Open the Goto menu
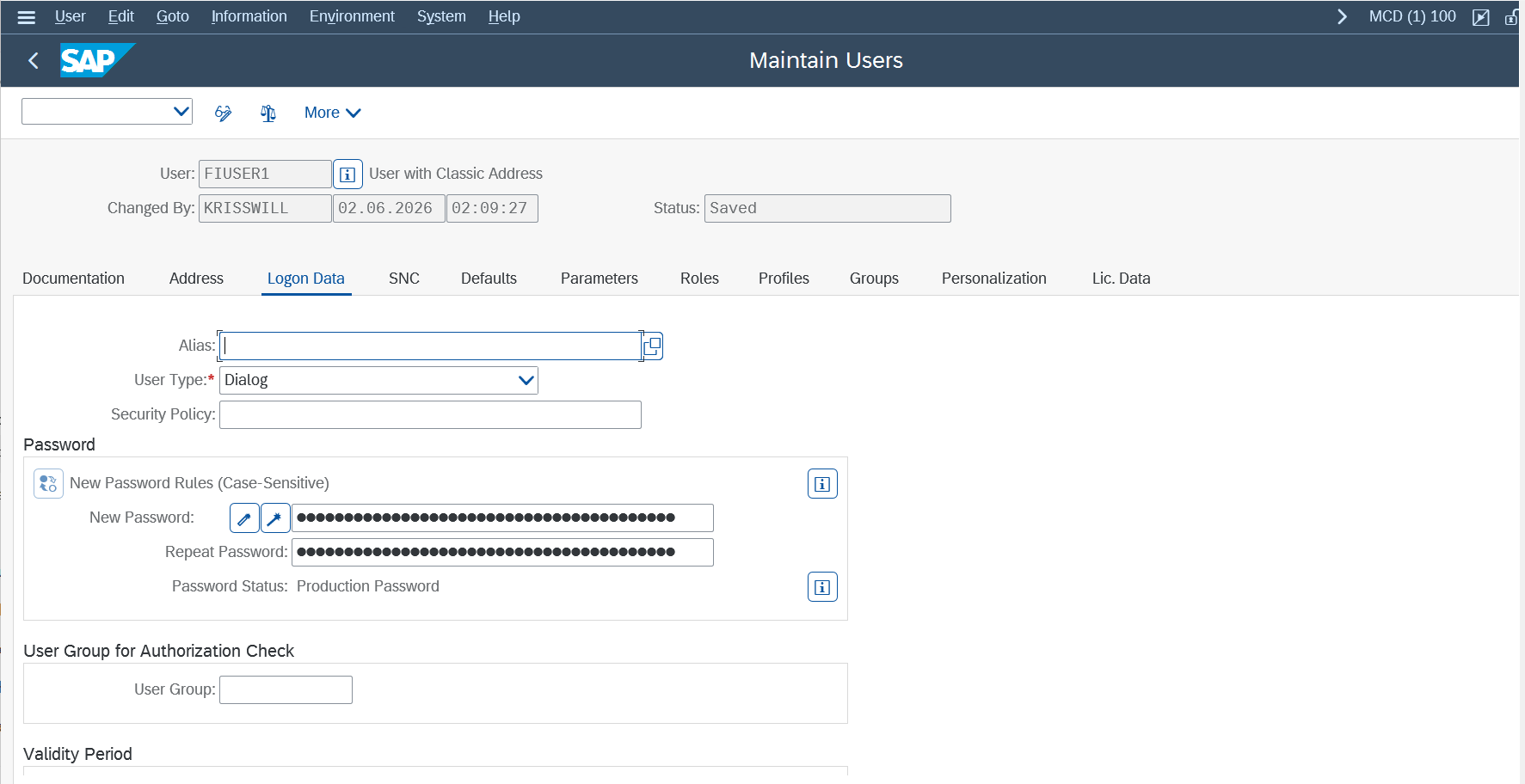This screenshot has height=784, width=1525. click(173, 16)
